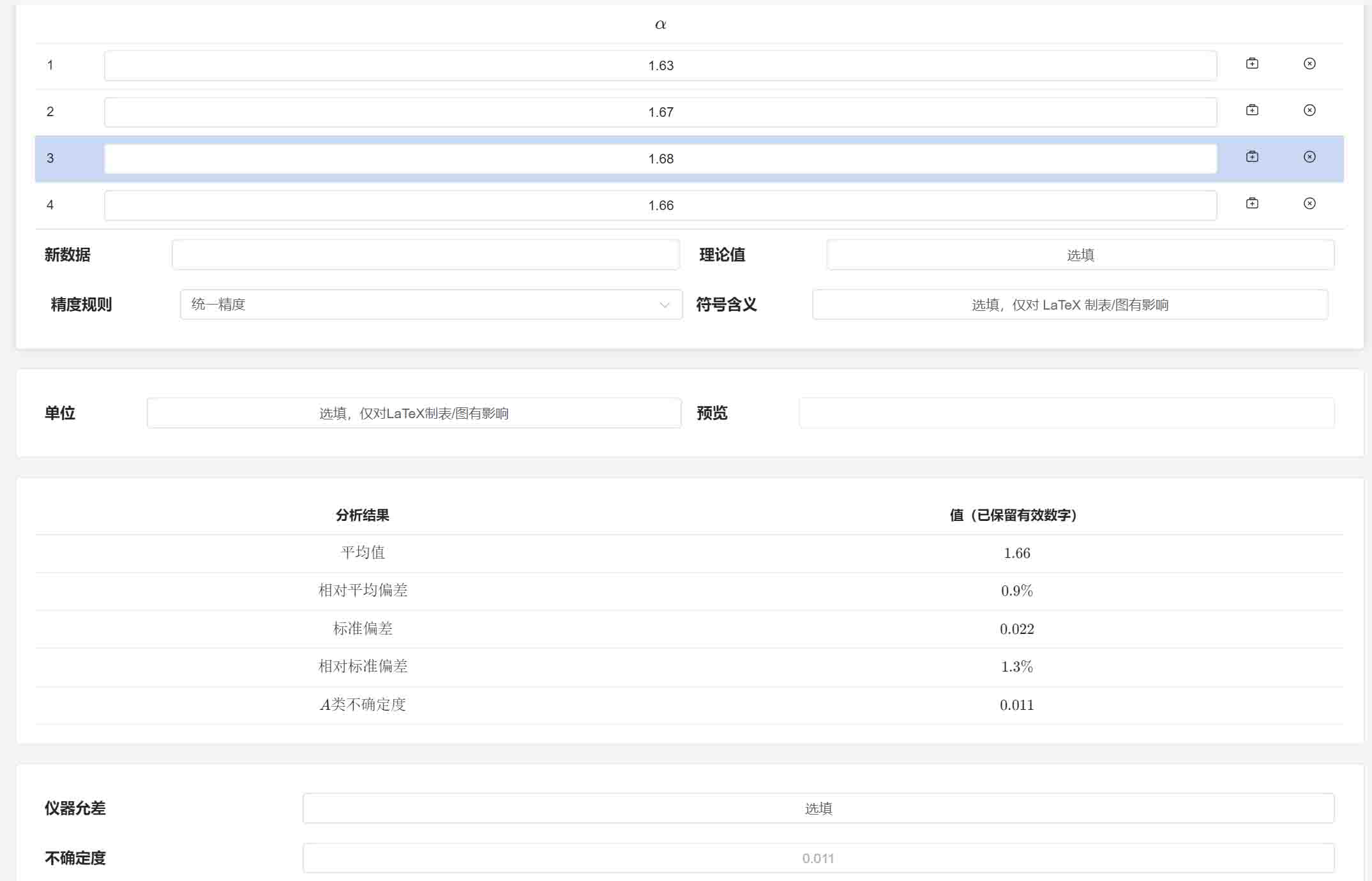Click the A类不确定度 value 0.011
Viewport: 1372px width, 881px height.
click(1016, 705)
